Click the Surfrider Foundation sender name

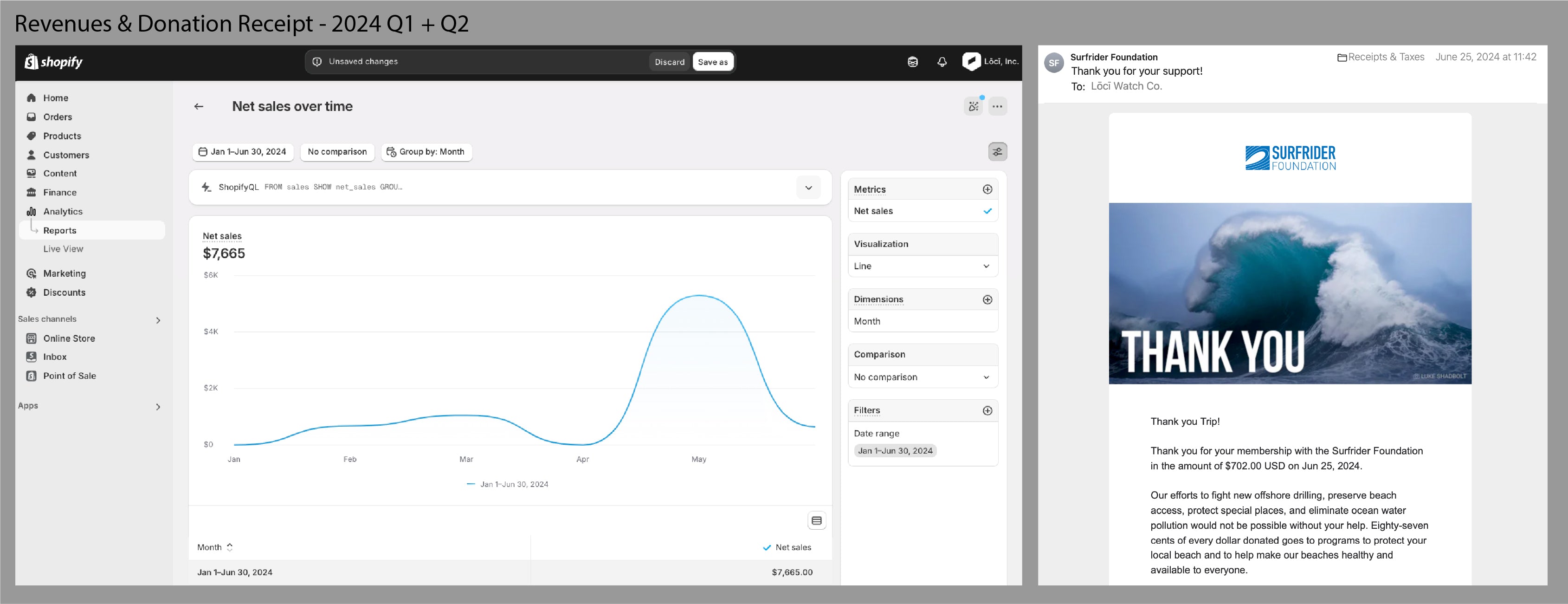[1114, 57]
